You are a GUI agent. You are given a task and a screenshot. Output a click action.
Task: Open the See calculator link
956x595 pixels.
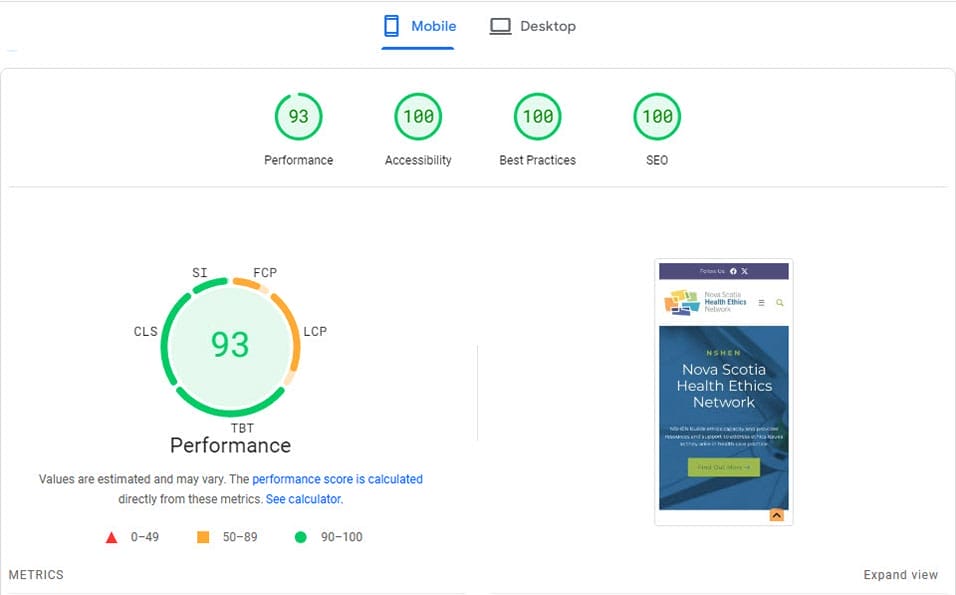pyautogui.click(x=303, y=497)
